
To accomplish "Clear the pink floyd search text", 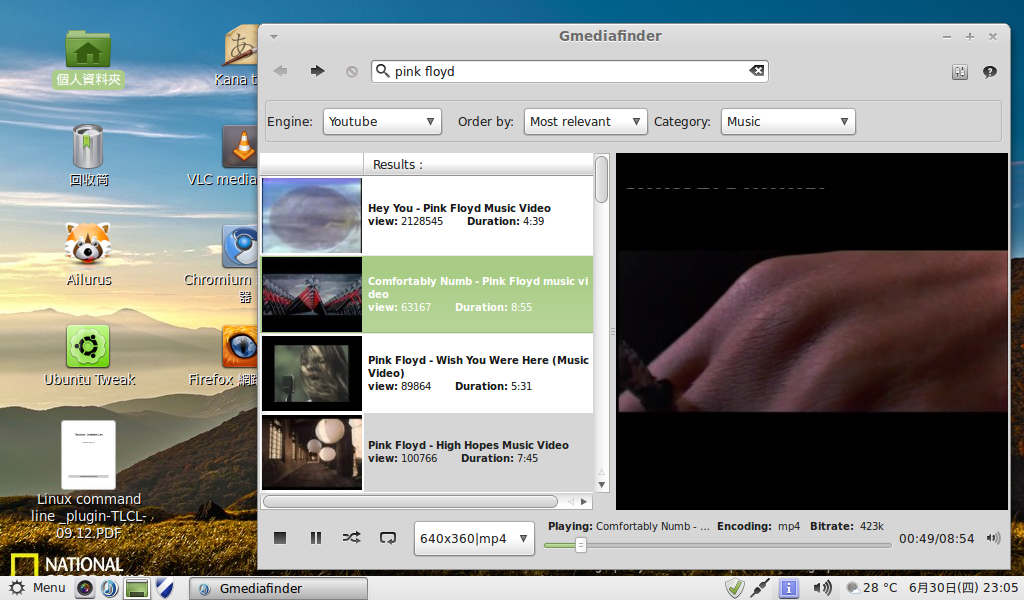I will [x=756, y=71].
